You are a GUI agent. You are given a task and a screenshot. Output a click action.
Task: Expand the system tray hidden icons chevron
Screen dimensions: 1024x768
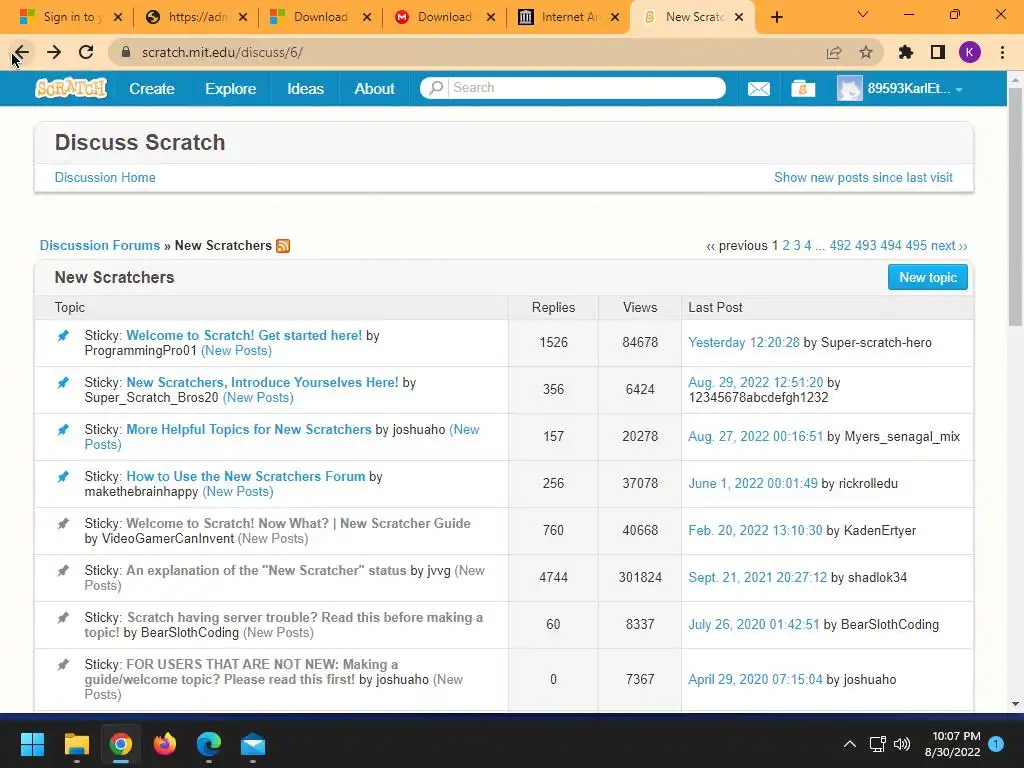850,744
